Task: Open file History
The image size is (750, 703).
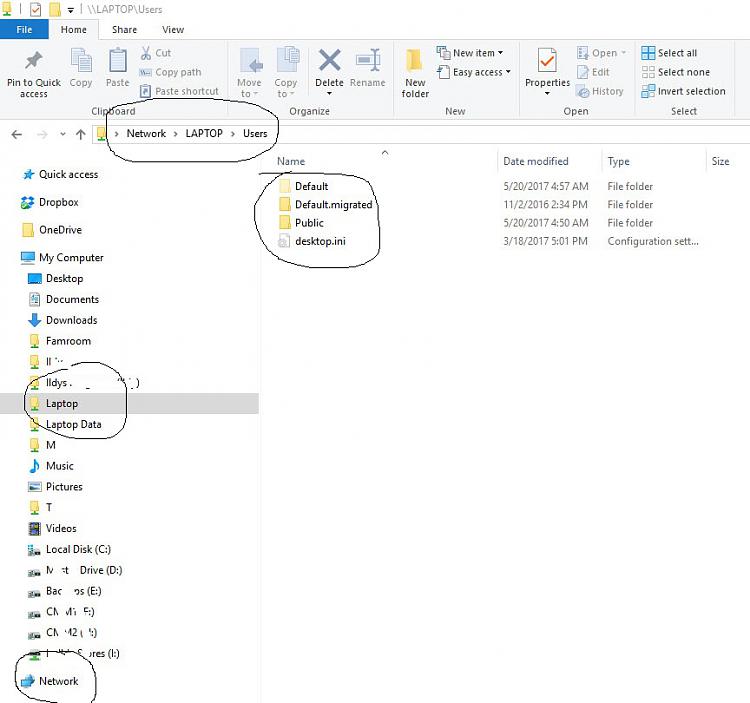Action: click(600, 91)
